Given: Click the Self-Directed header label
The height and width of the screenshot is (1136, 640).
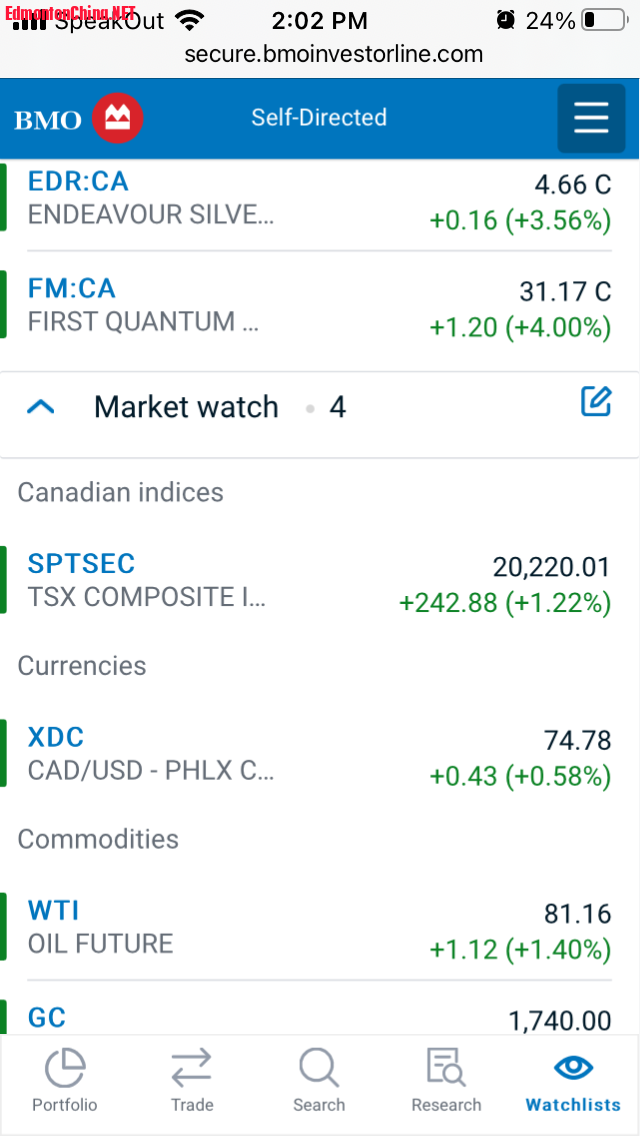Looking at the screenshot, I should tap(319, 118).
